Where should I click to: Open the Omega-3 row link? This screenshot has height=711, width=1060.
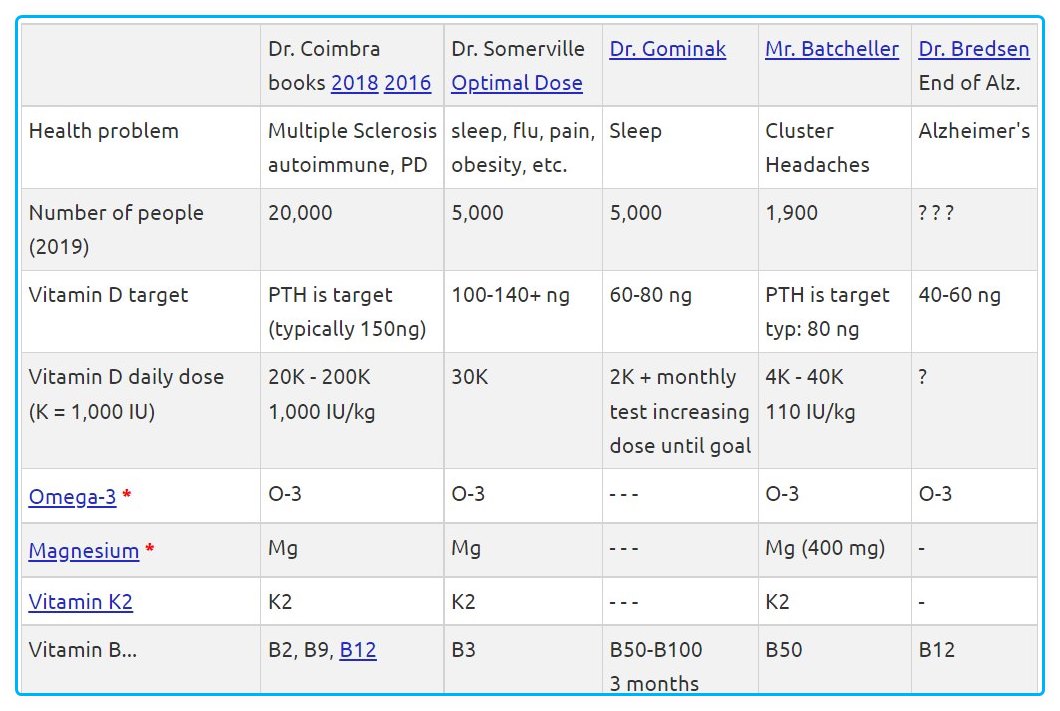(x=72, y=496)
